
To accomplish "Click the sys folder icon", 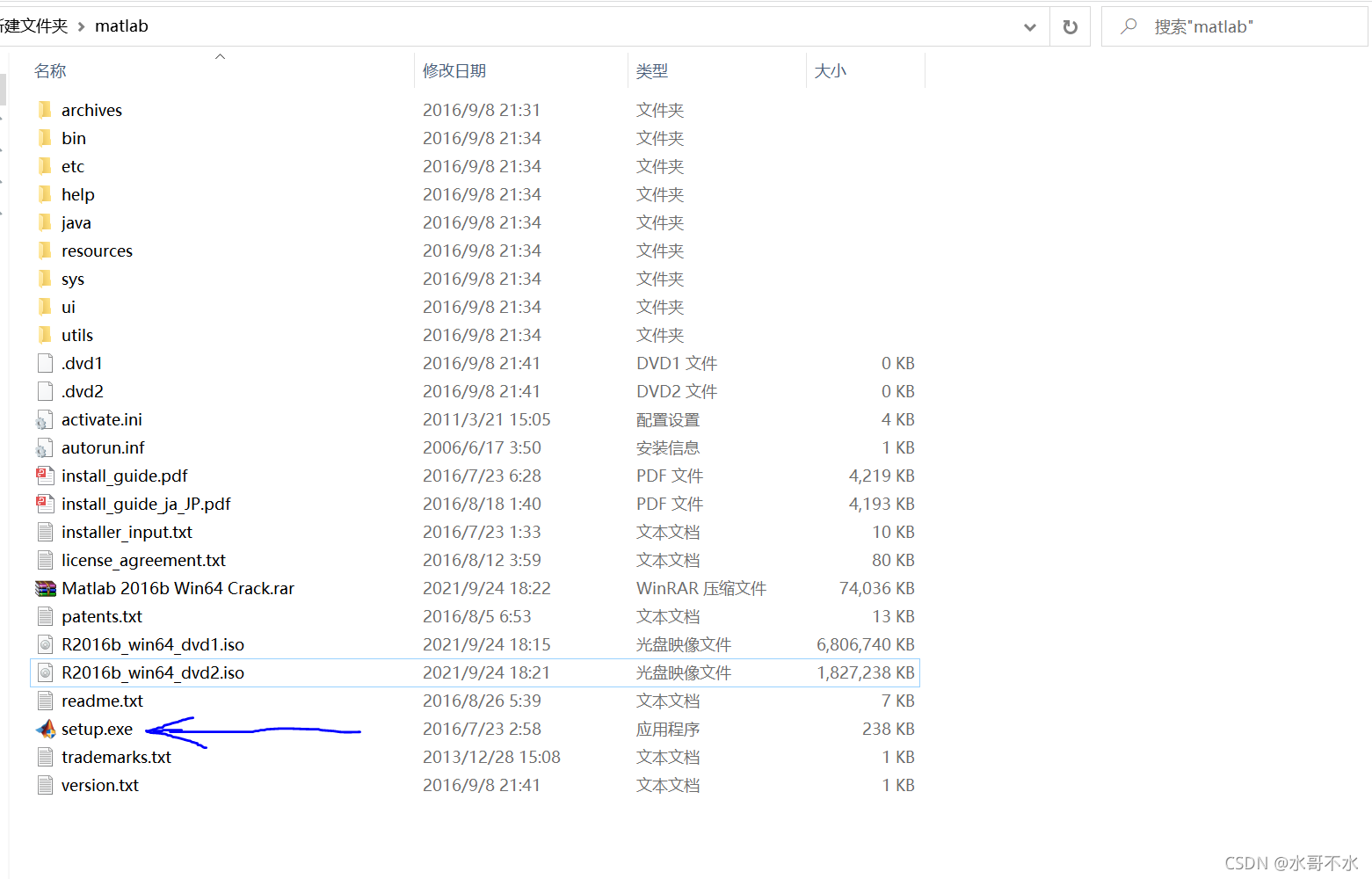I will [45, 279].
